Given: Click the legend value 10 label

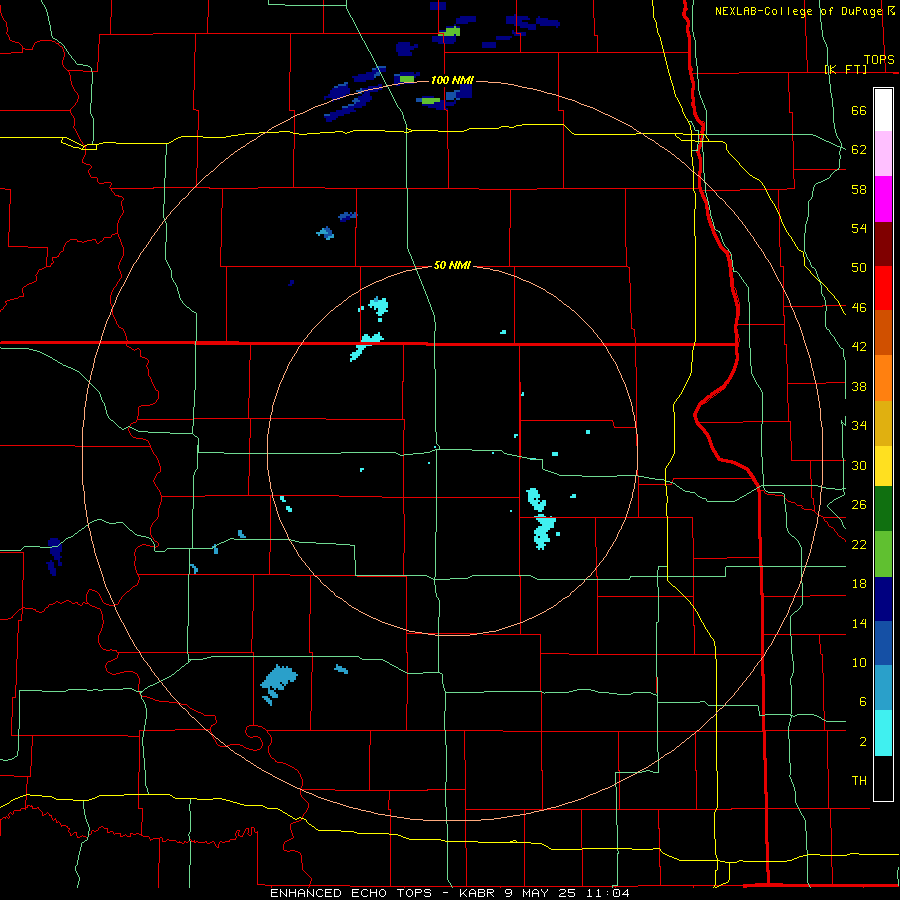Looking at the screenshot, I should point(859,663).
